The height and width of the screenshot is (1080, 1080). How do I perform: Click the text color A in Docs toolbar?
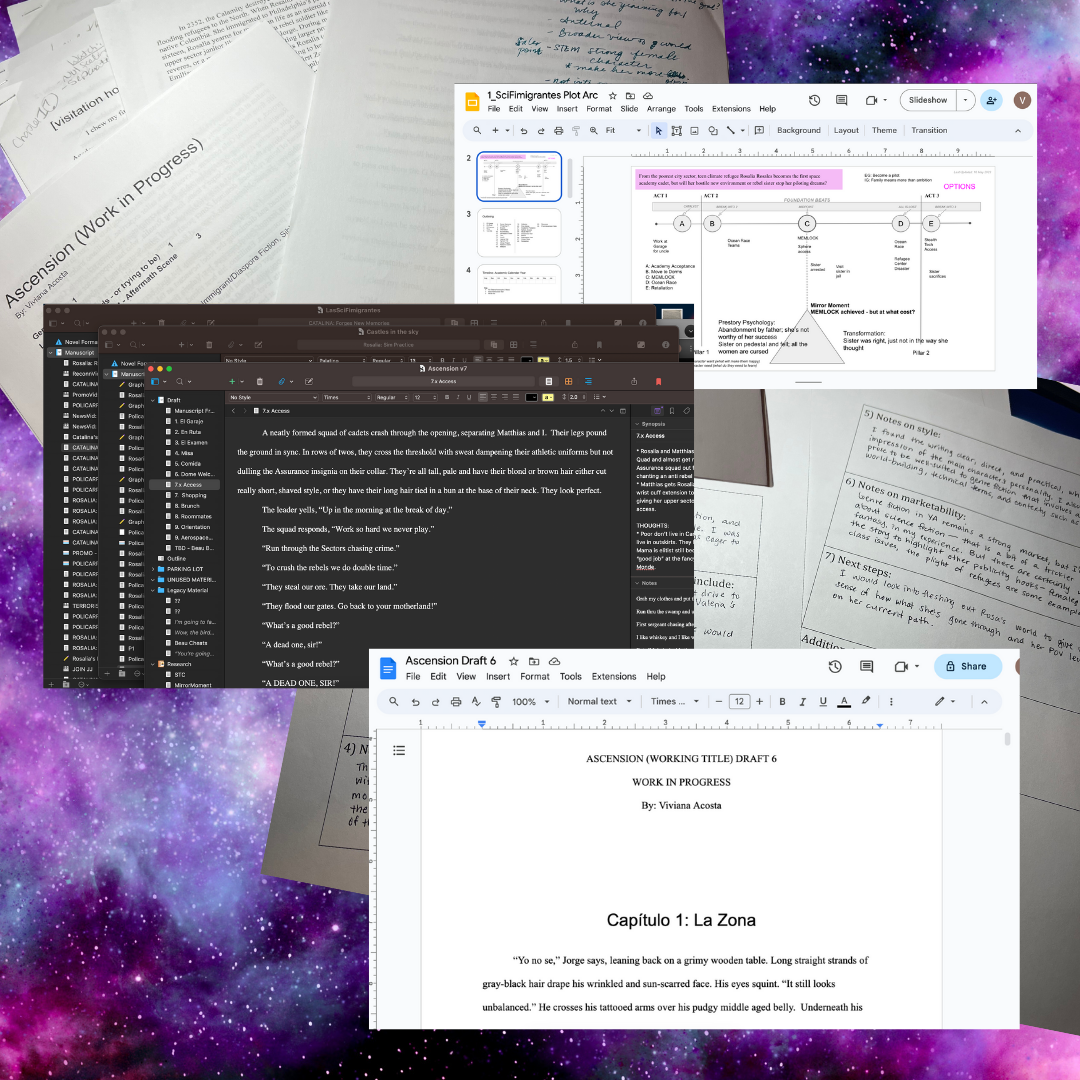pyautogui.click(x=844, y=701)
